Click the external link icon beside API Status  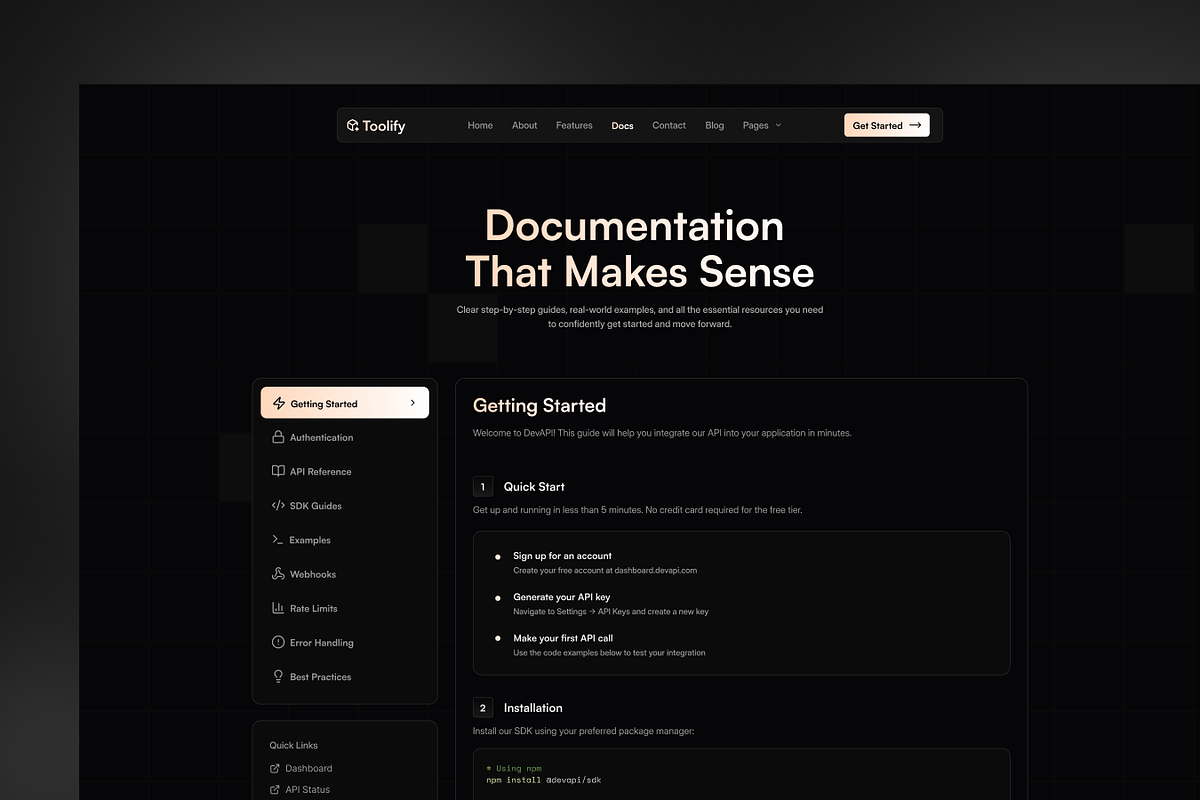(275, 790)
